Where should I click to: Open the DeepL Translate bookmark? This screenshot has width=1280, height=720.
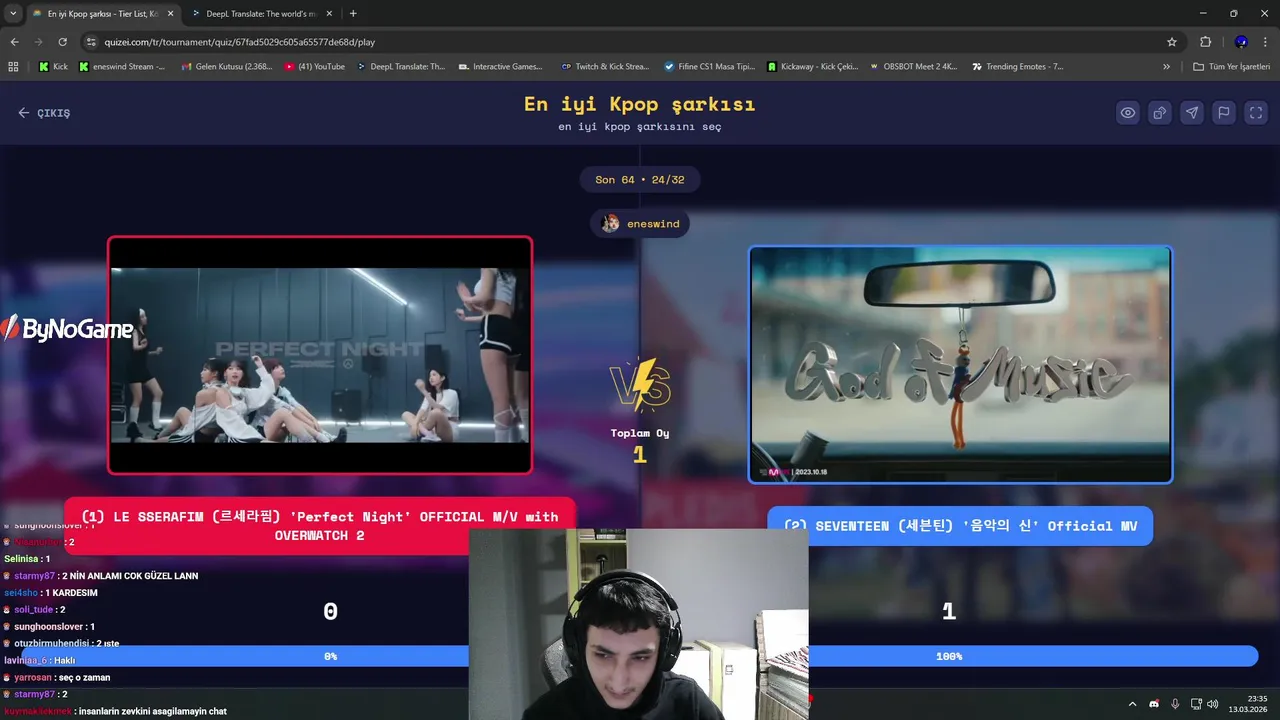pos(401,67)
